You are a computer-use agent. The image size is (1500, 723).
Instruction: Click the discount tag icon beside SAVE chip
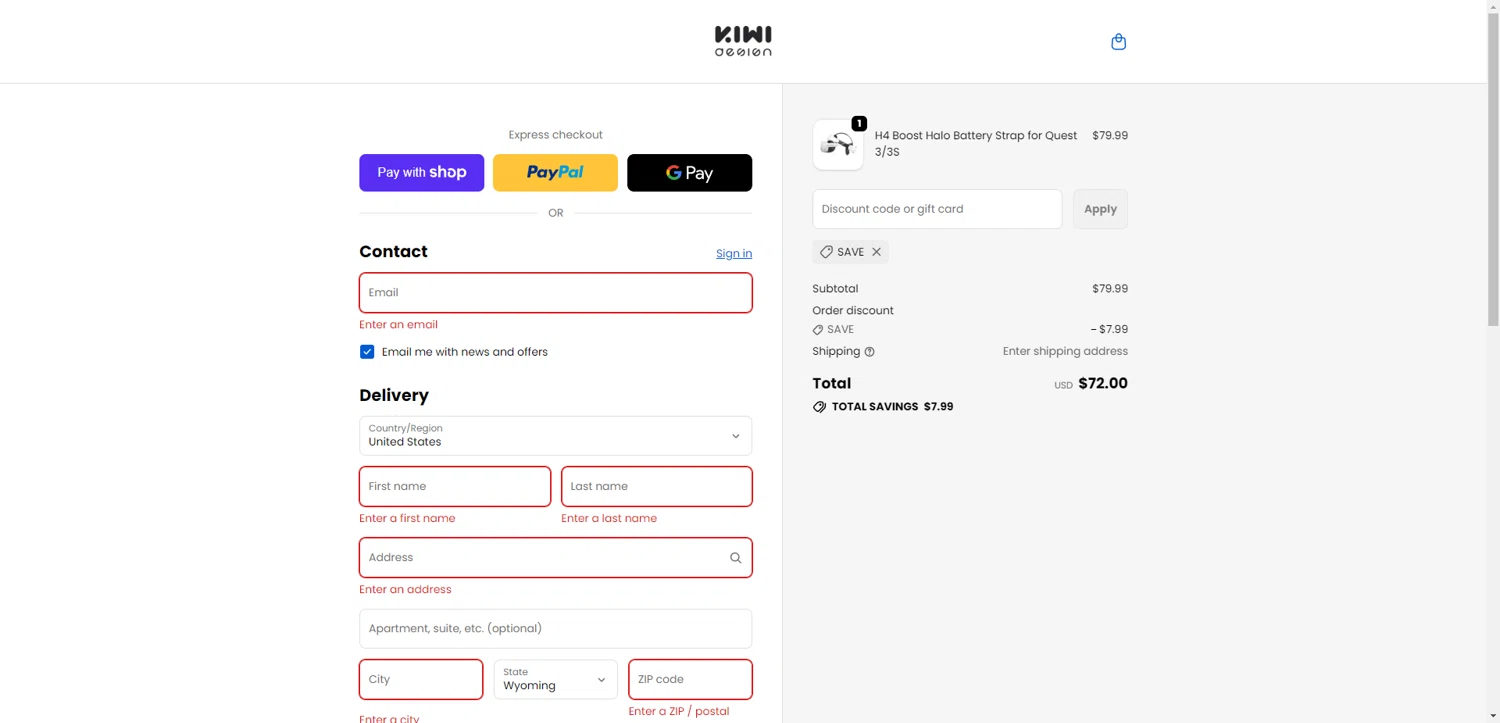tap(826, 252)
